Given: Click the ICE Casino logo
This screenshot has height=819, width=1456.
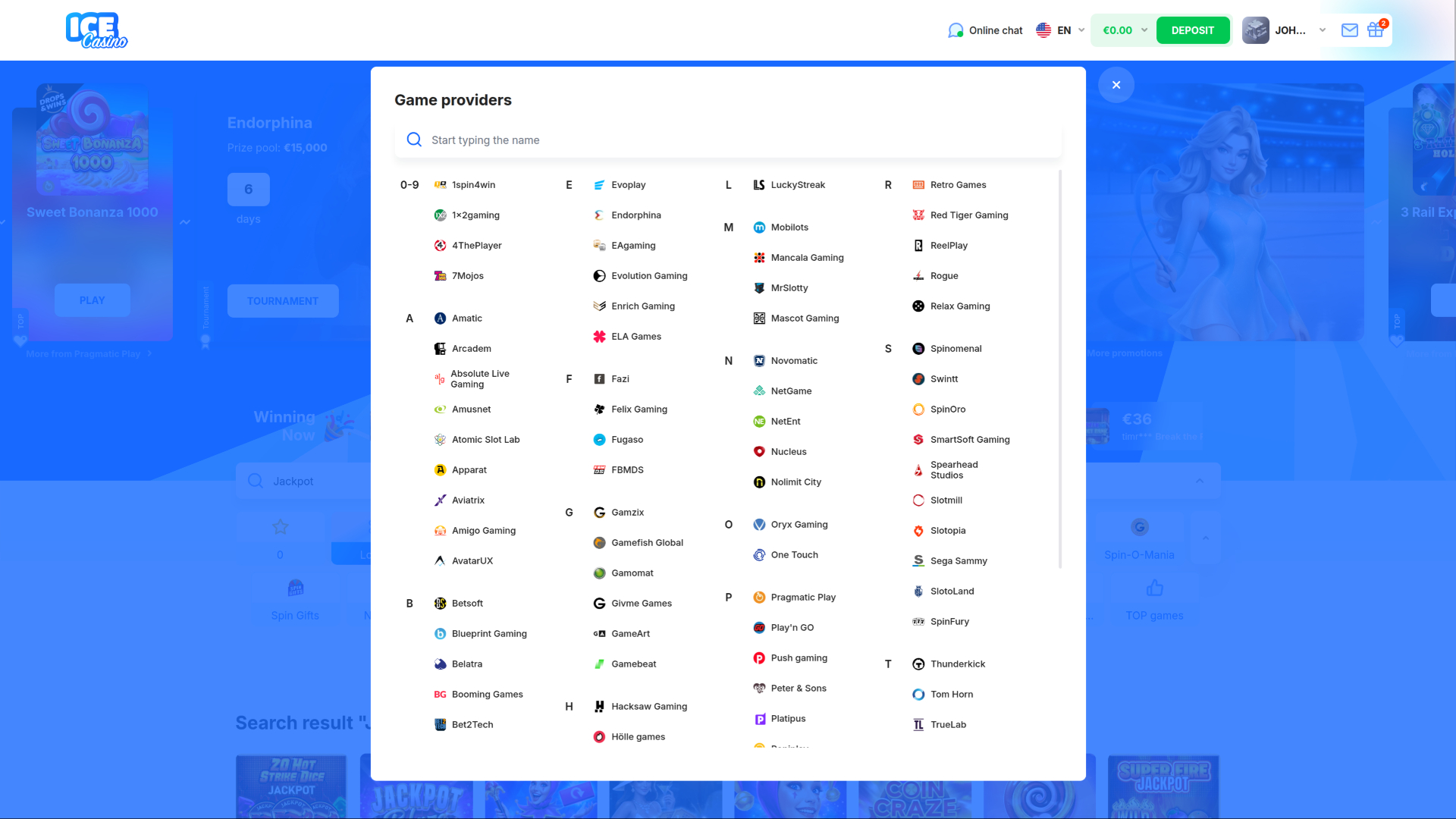Looking at the screenshot, I should [96, 30].
